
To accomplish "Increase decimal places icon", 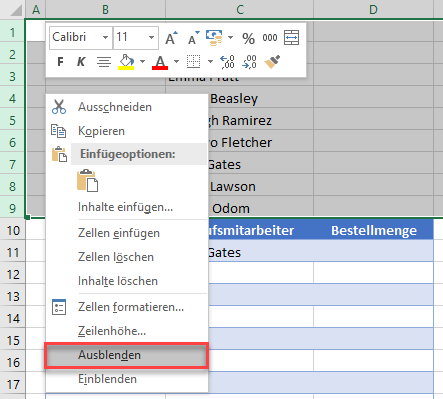I will (227, 62).
